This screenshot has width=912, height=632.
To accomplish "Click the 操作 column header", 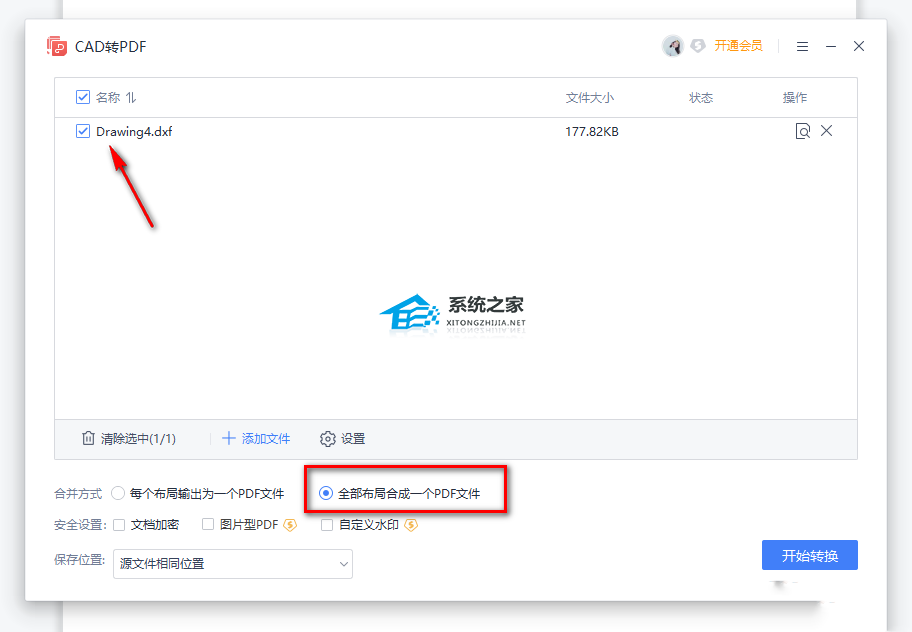I will 795,98.
